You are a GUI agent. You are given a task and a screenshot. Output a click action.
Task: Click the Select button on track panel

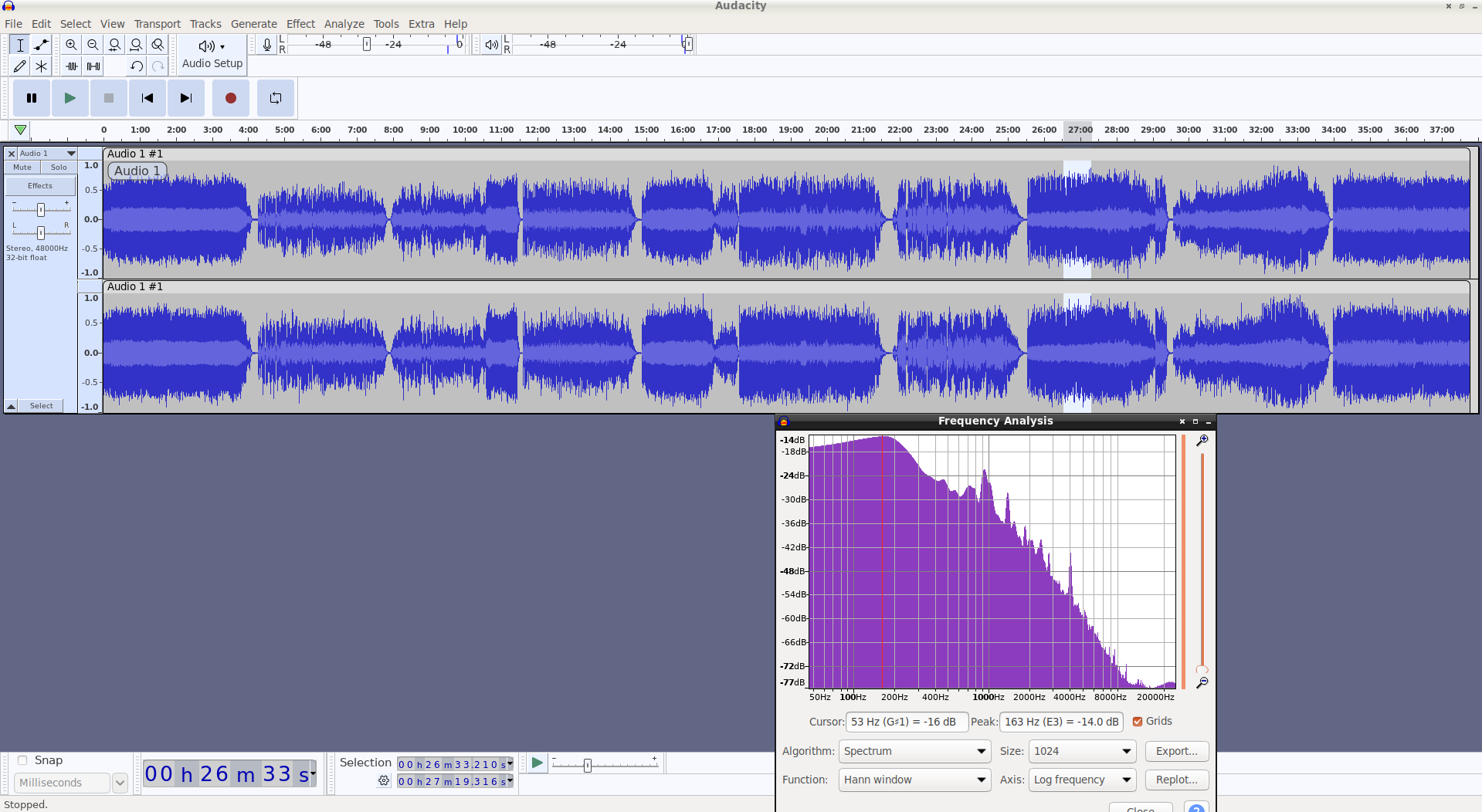pos(42,406)
